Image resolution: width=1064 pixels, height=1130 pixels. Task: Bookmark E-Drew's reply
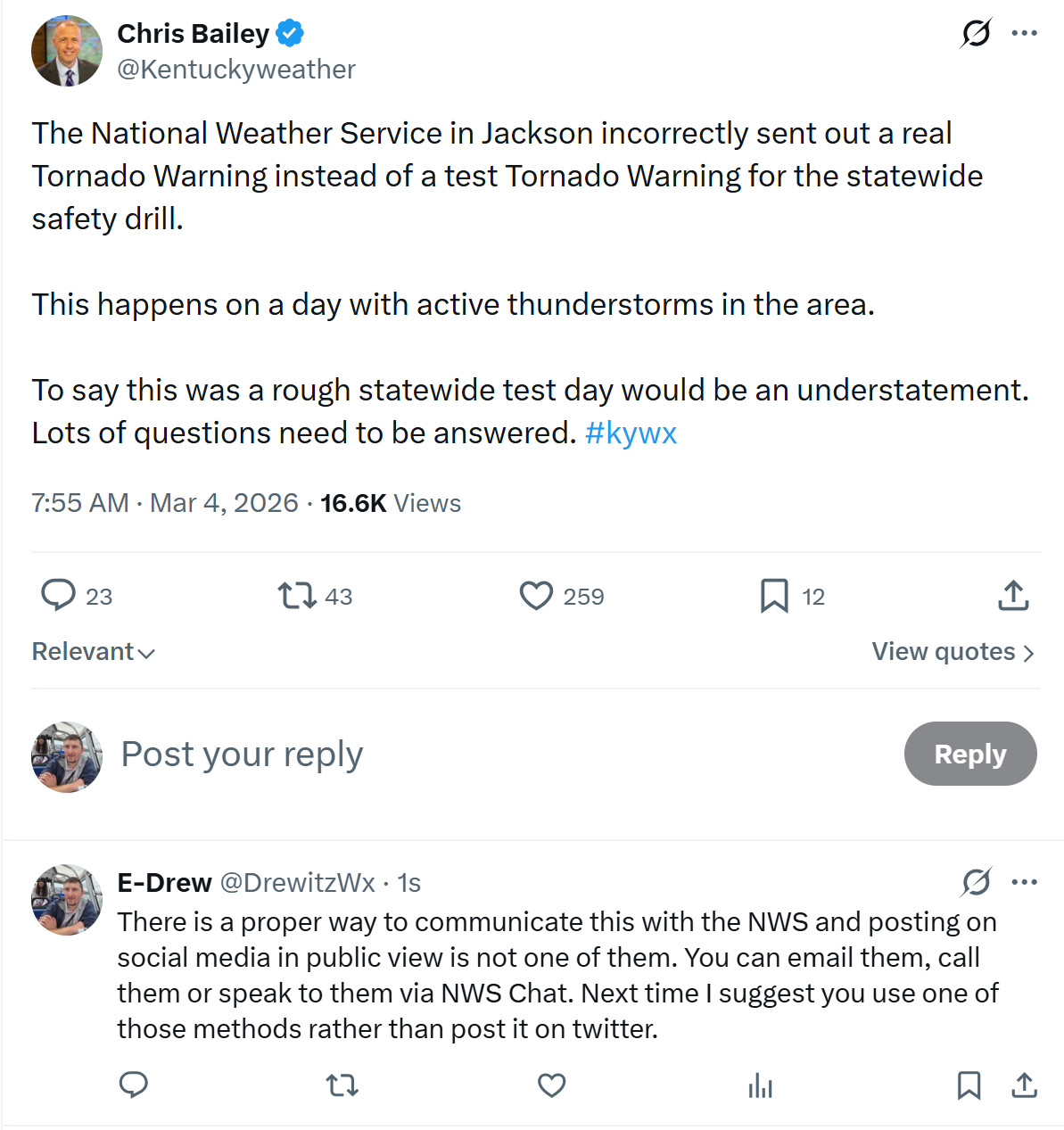[x=969, y=1085]
